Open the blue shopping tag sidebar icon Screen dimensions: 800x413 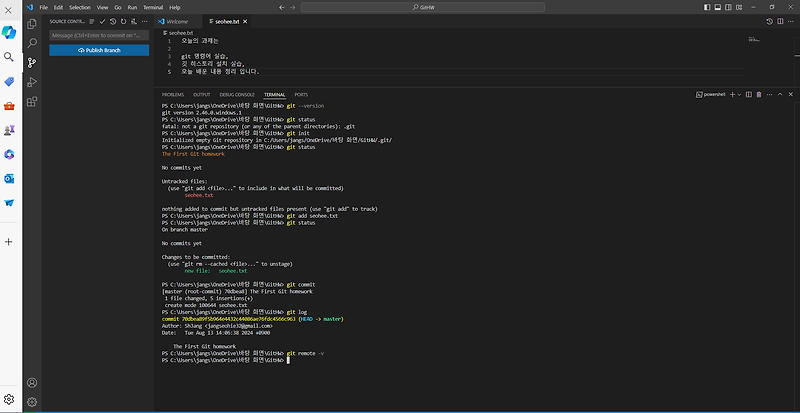[x=9, y=82]
